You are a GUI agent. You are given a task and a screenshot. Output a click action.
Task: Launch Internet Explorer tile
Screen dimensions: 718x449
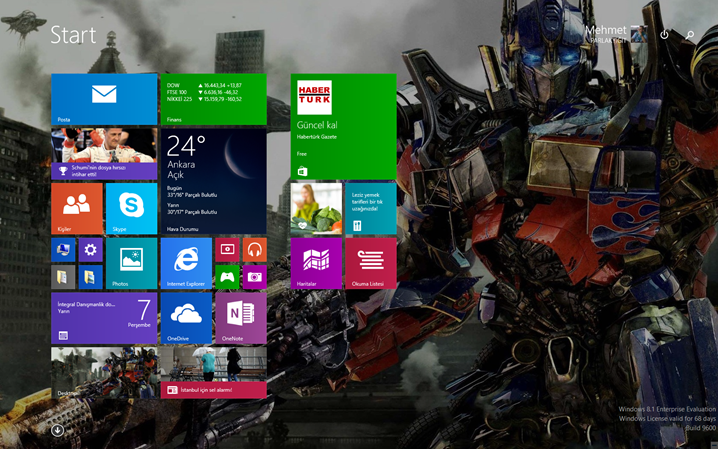186,264
